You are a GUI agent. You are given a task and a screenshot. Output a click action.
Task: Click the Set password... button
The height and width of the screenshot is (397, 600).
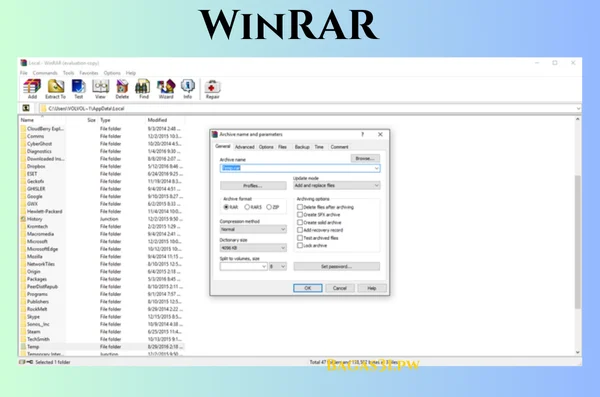click(x=337, y=266)
